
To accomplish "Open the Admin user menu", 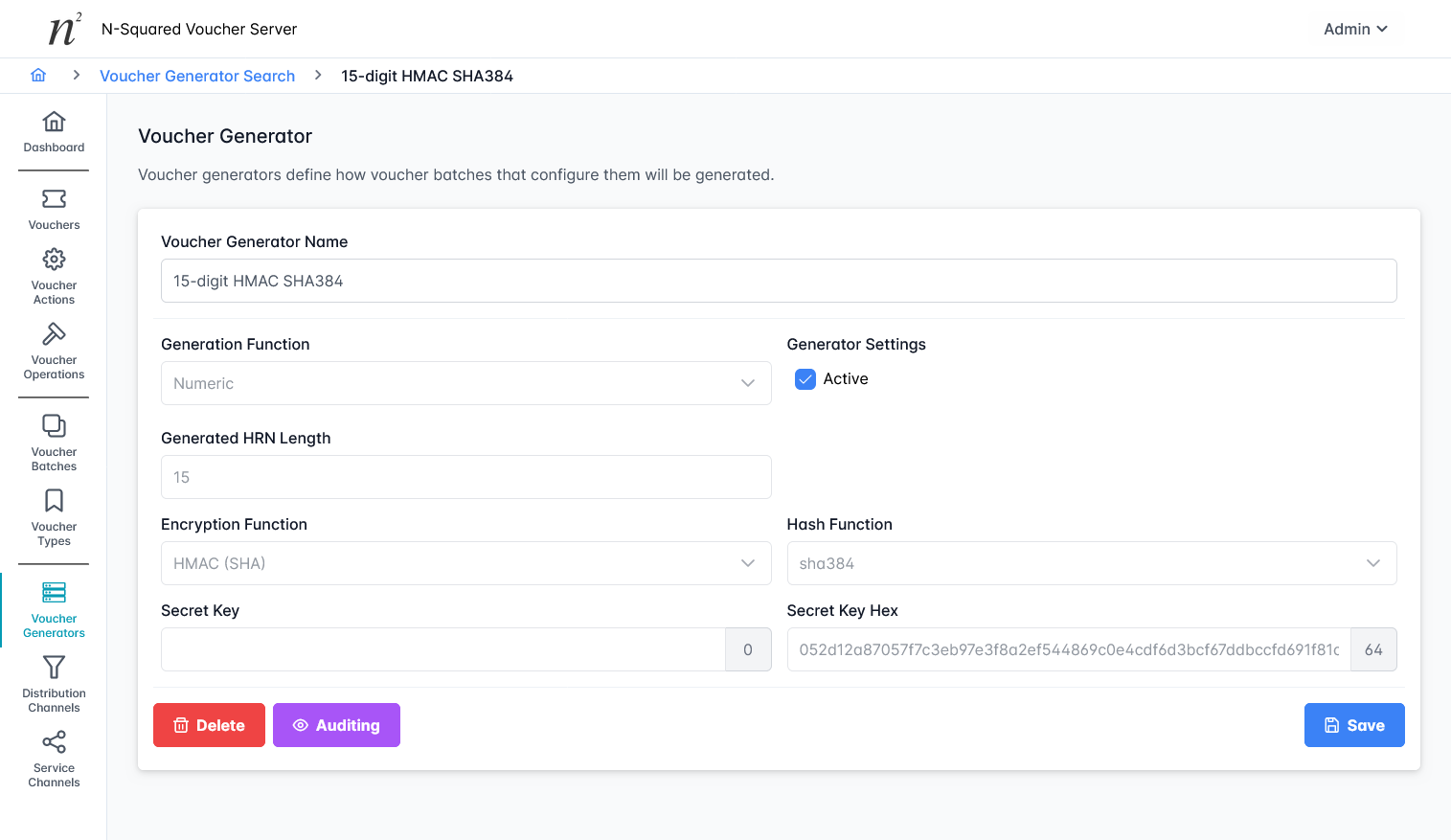I will [1355, 30].
